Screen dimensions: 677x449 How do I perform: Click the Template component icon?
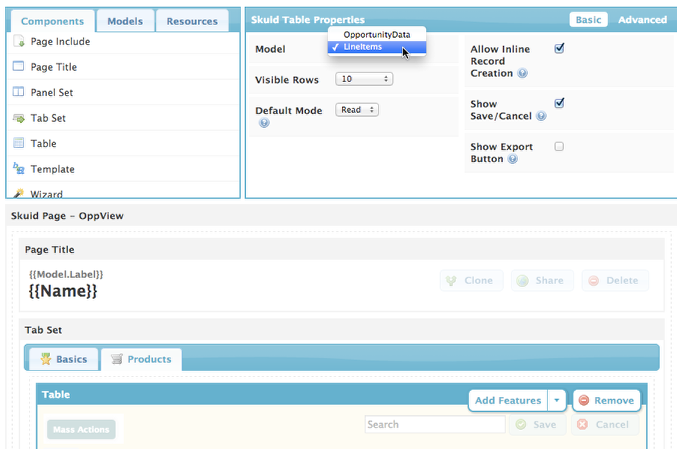click(x=19, y=169)
